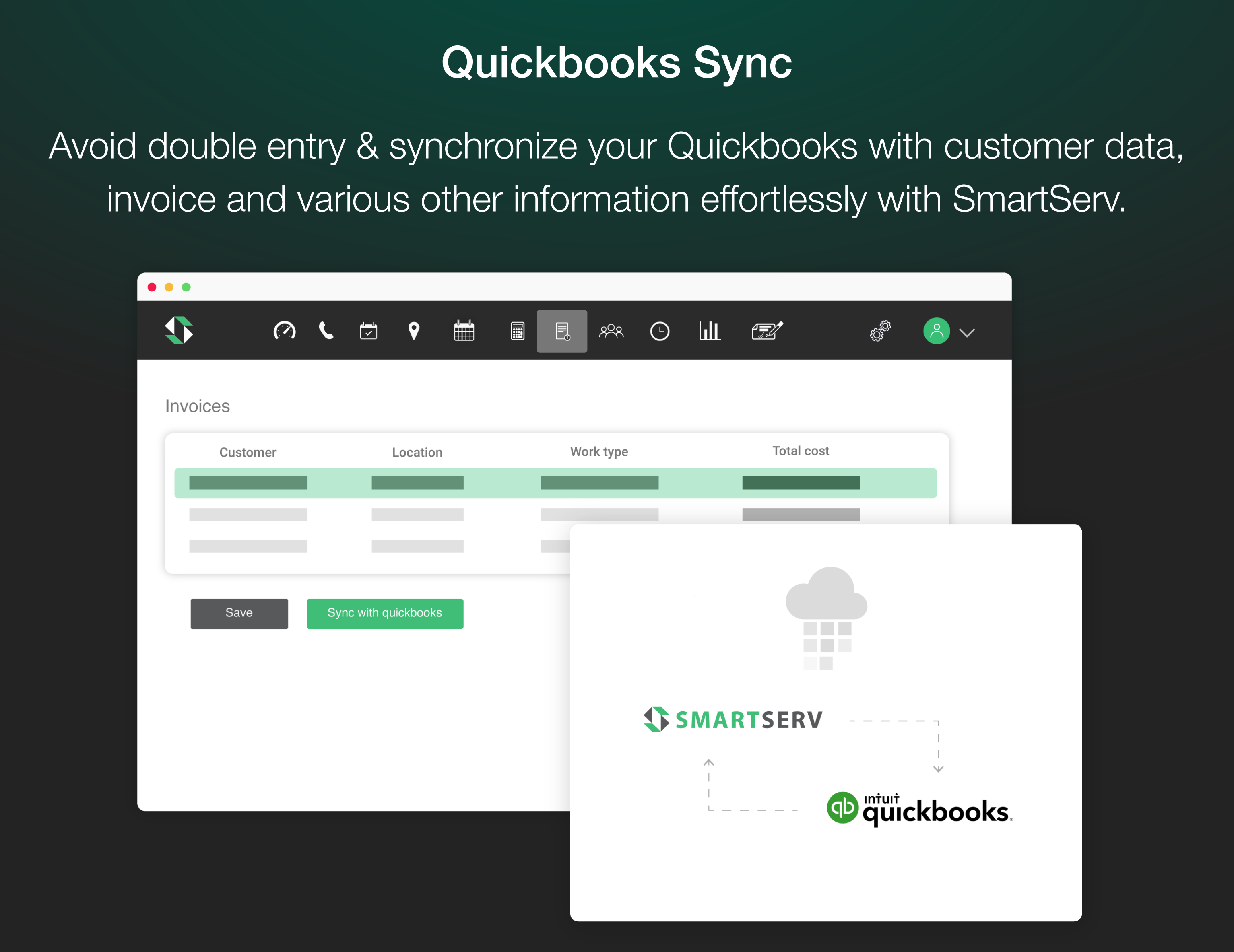This screenshot has width=1234, height=952.
Task: Select the highlighted invoices document icon
Action: click(x=561, y=331)
